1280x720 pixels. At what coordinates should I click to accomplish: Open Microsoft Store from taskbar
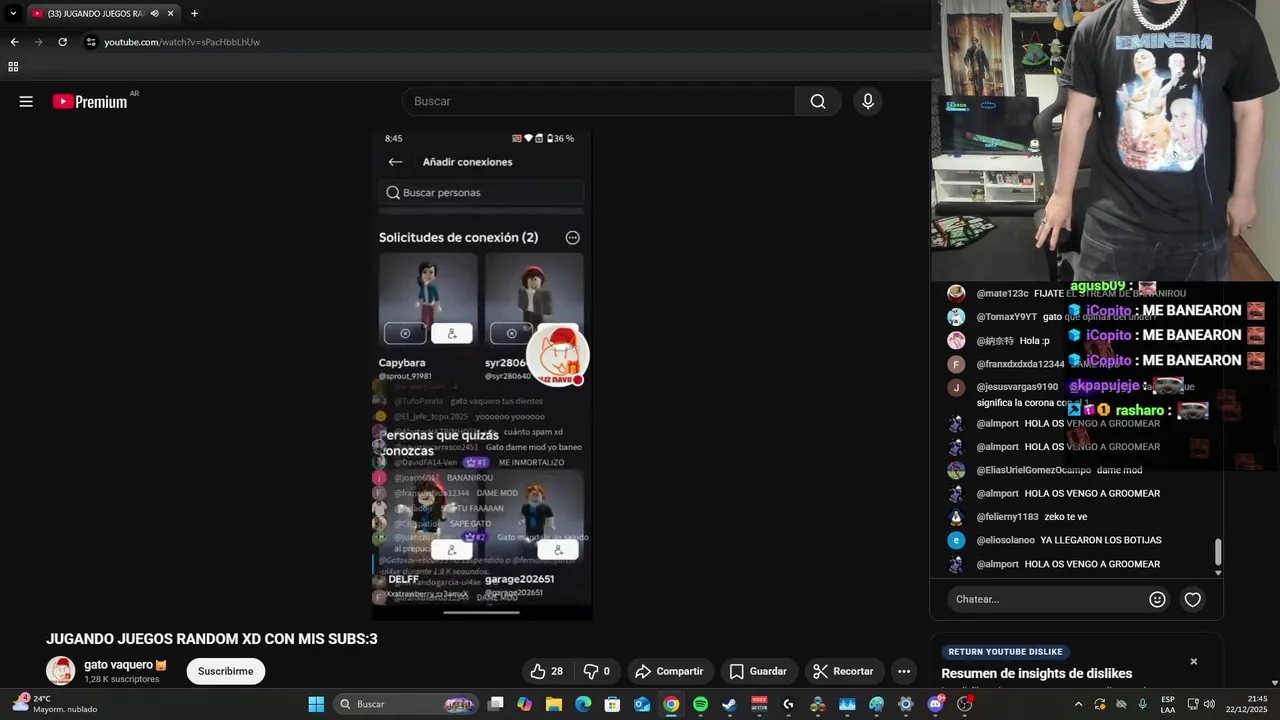612,704
